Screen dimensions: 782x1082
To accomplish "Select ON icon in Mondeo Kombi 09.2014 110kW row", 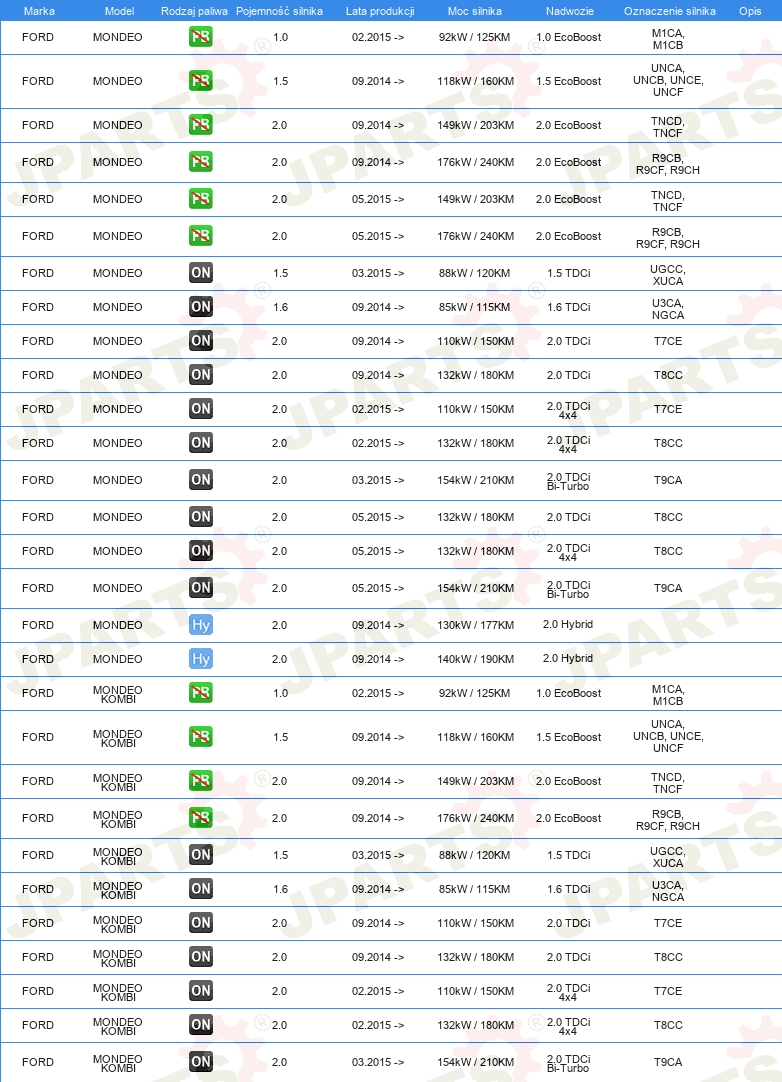I will tap(201, 923).
